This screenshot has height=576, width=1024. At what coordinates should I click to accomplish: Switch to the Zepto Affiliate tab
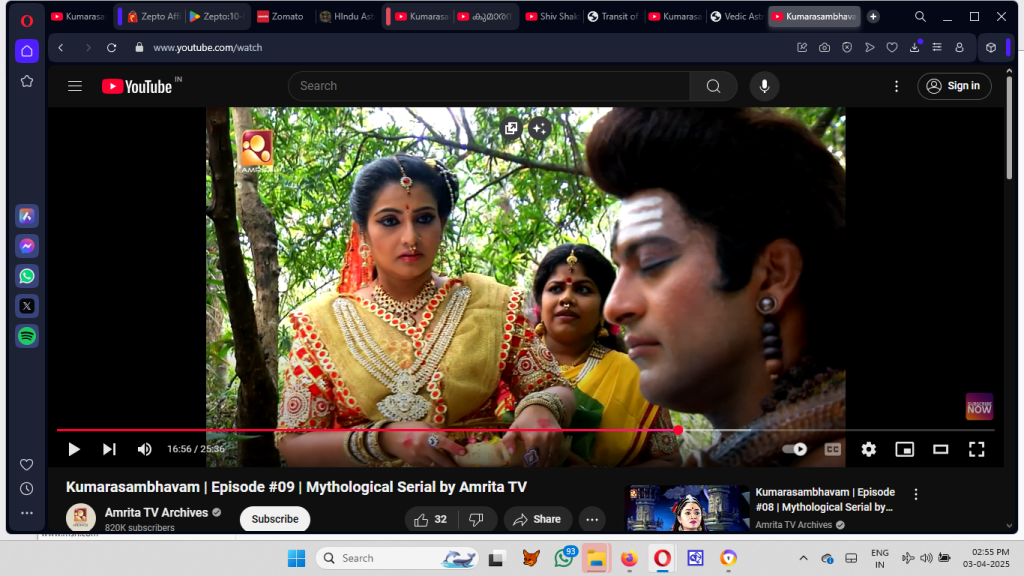click(153, 16)
